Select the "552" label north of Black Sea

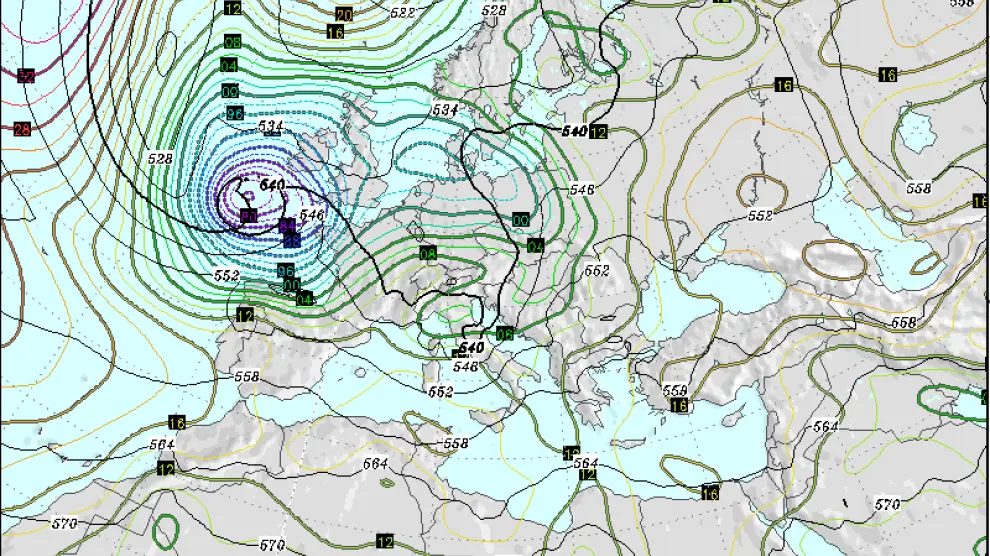click(760, 215)
